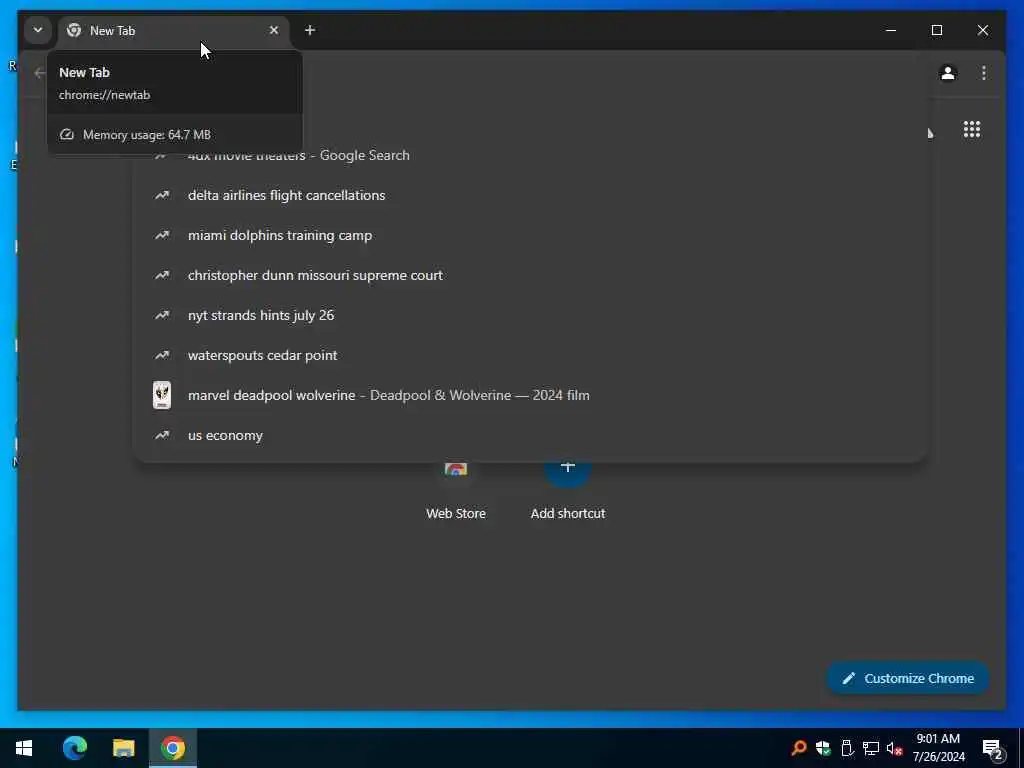Click trending icon beside us economy
The width and height of the screenshot is (1024, 768).
[161, 435]
